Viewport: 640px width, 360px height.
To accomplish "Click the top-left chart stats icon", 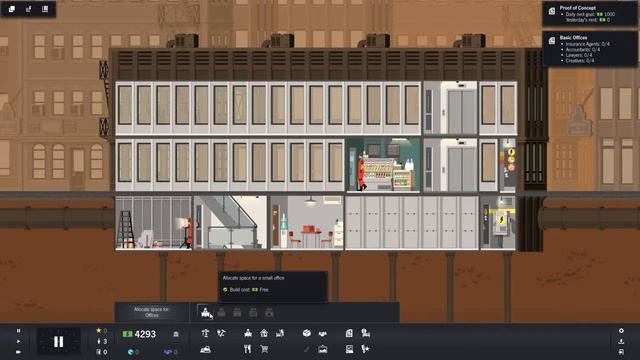I will coord(29,9).
